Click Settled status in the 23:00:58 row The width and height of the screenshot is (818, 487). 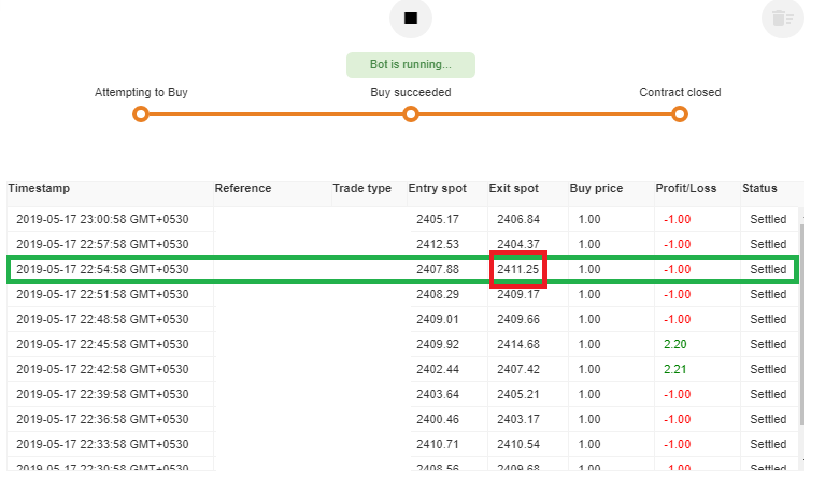pos(768,219)
